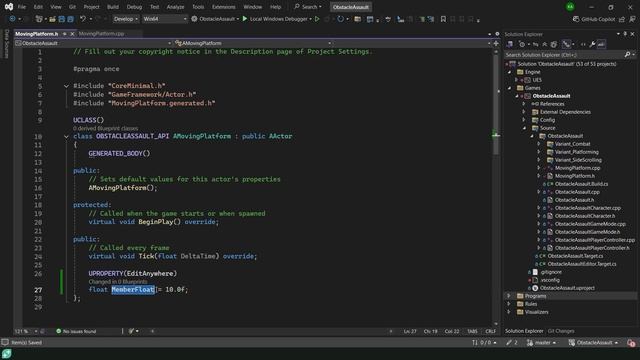Click the code cleanup brush icon
The image size is (640, 360).
click(131, 331)
